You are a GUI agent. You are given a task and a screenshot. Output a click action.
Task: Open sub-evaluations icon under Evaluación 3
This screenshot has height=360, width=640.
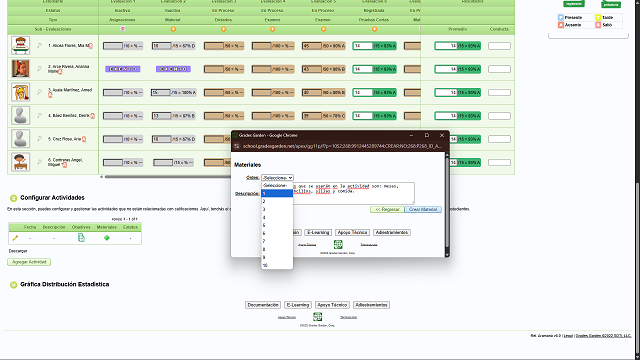point(223,29)
